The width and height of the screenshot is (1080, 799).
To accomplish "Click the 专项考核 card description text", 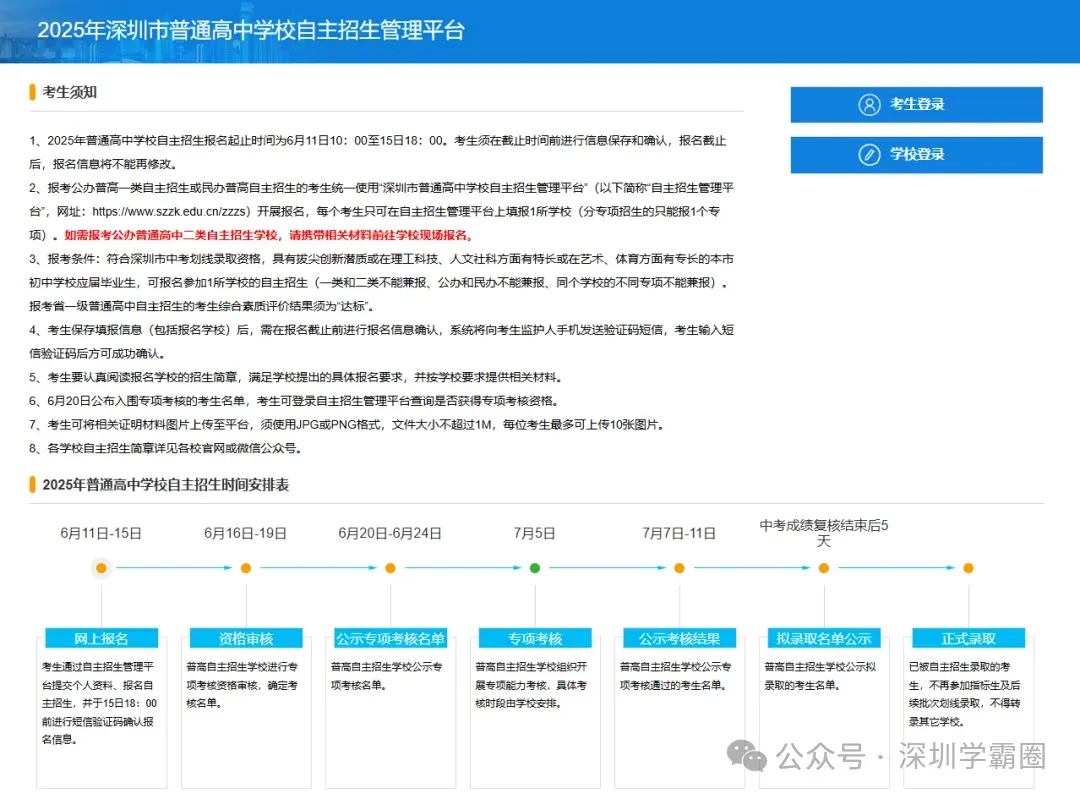I will (531, 685).
